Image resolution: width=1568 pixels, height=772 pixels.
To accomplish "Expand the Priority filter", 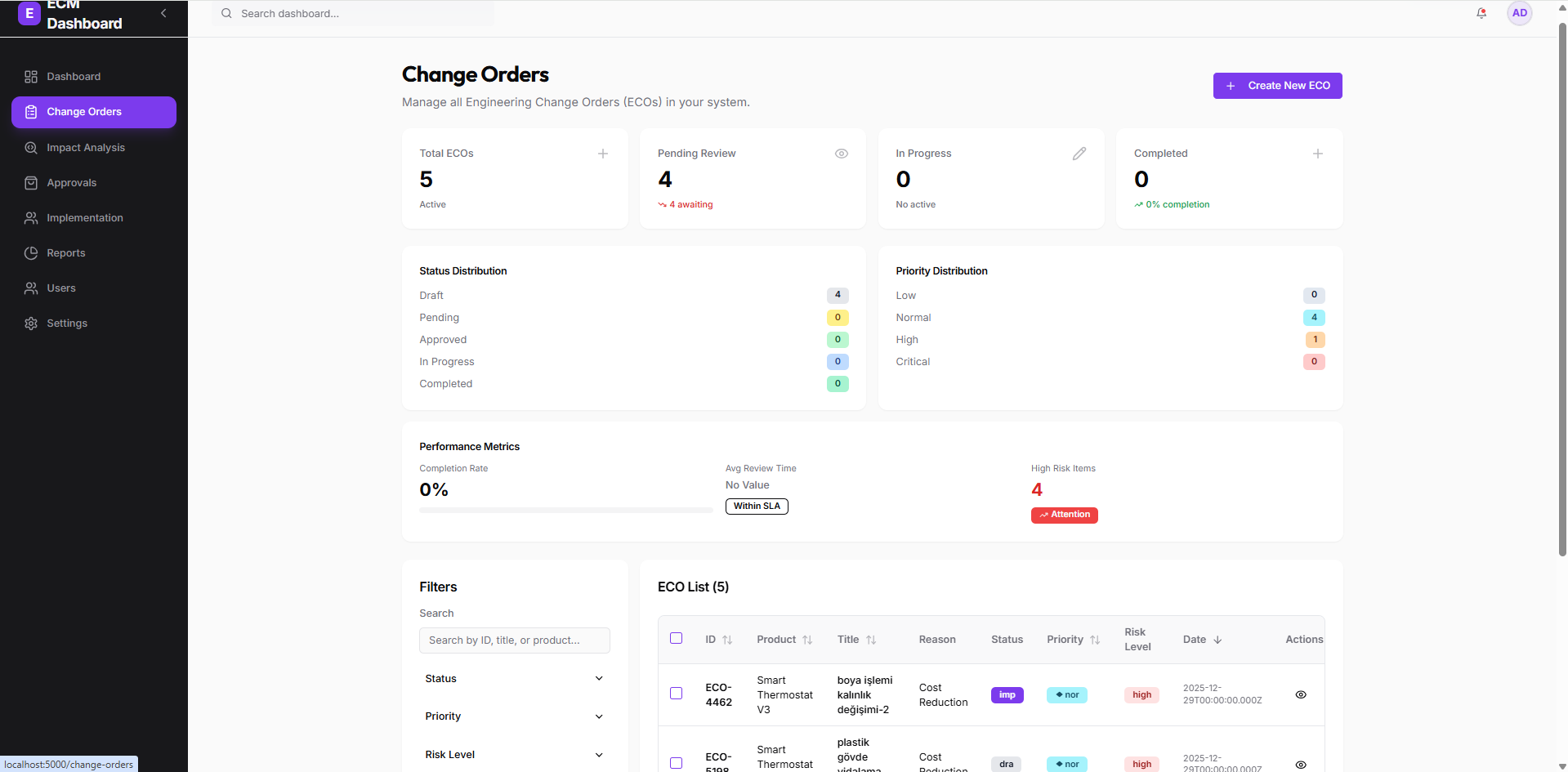I will click(x=514, y=716).
